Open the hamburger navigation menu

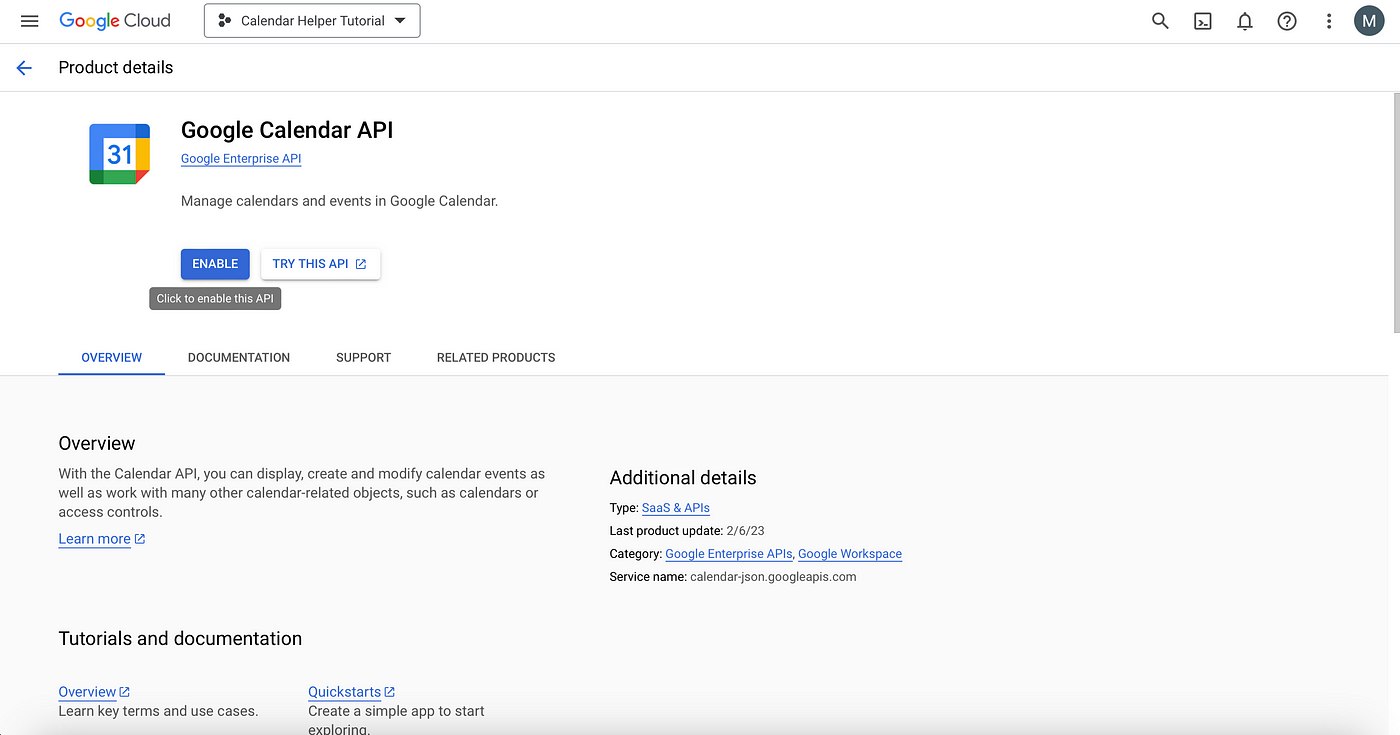coord(29,21)
